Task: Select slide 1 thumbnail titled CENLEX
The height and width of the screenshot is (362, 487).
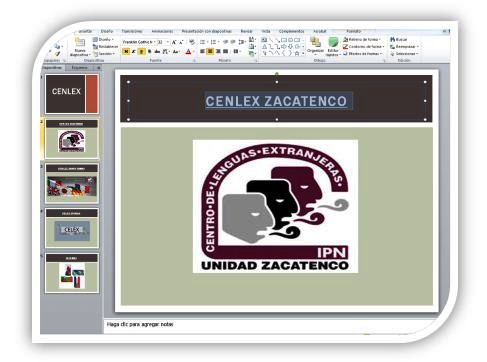Action: coord(72,94)
